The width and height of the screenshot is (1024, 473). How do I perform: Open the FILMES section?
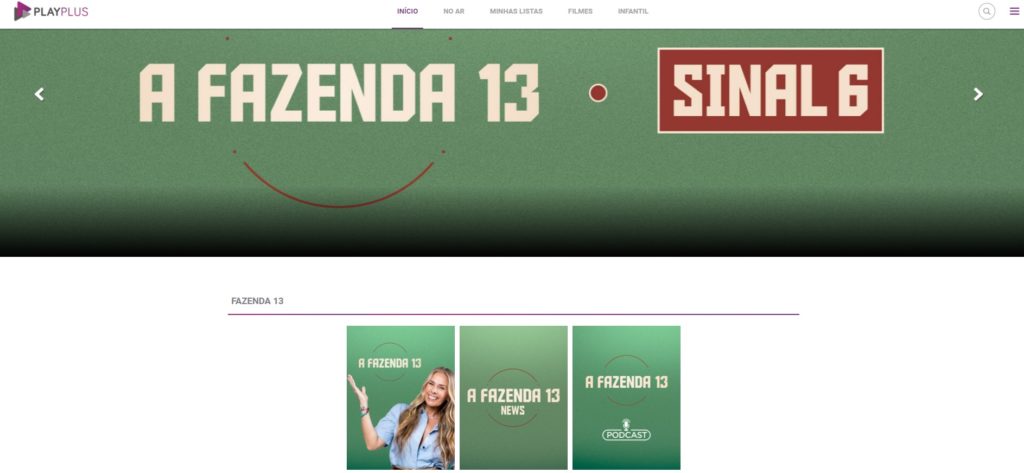point(580,11)
